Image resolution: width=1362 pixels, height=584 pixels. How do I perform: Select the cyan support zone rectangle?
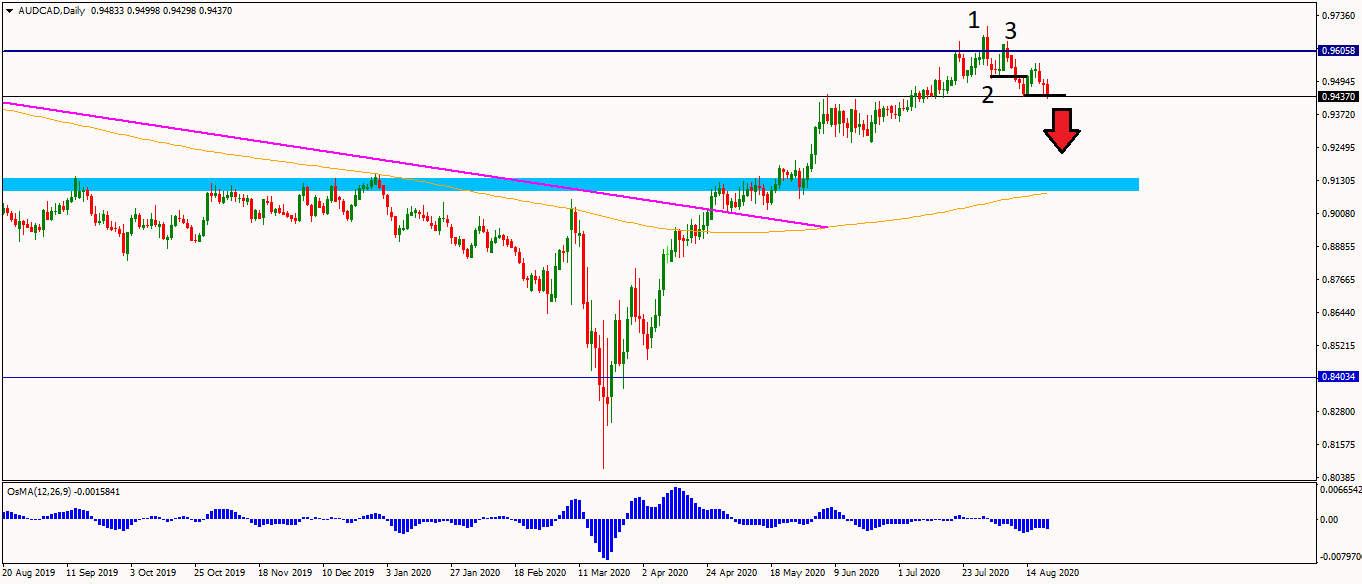pyautogui.click(x=570, y=184)
